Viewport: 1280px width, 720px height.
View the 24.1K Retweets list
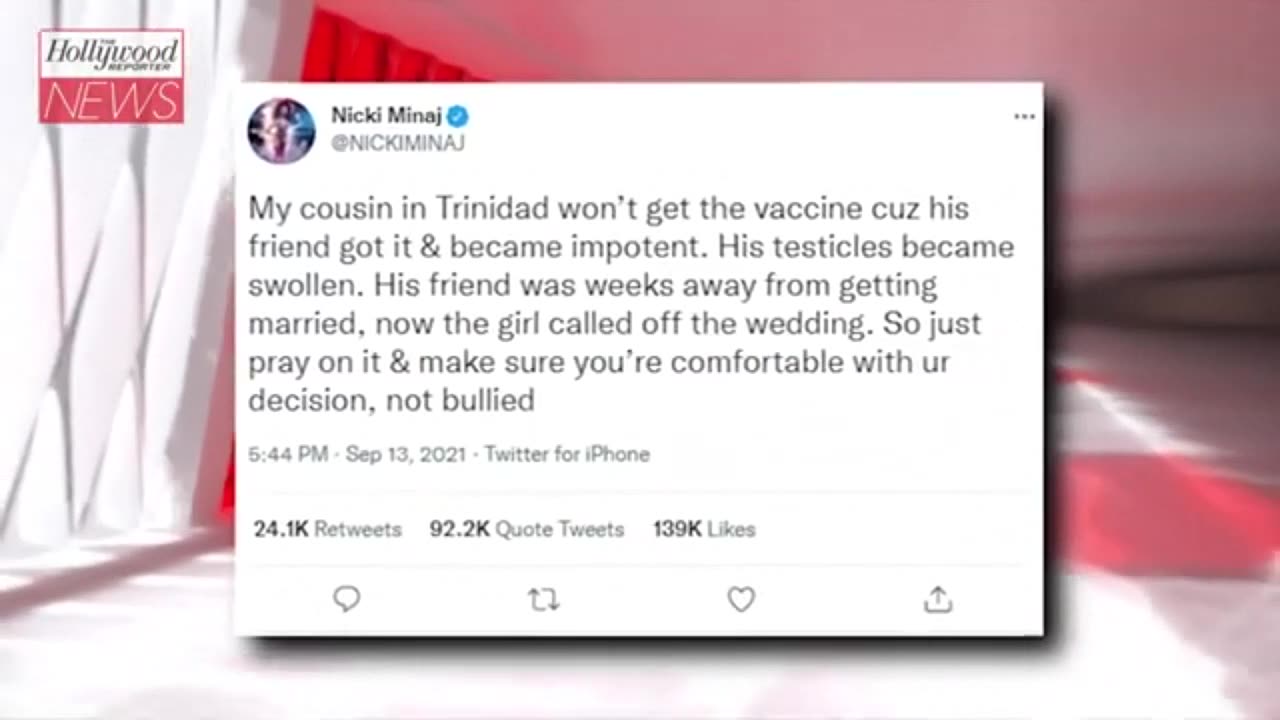[327, 529]
